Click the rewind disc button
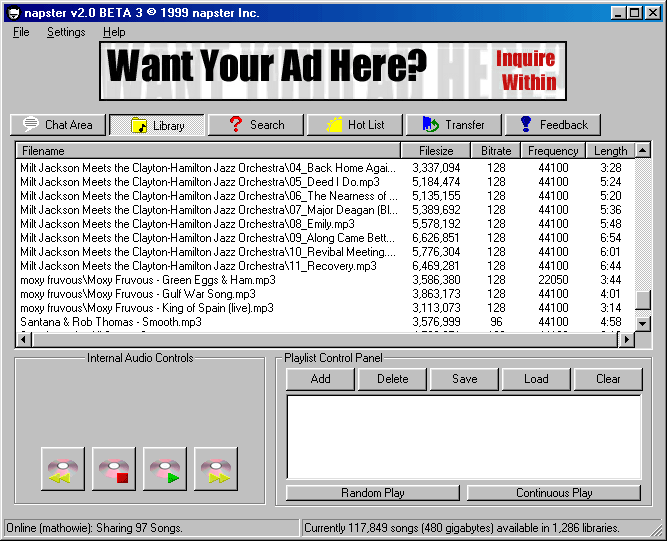Viewport: 667px width, 541px height. 63,469
